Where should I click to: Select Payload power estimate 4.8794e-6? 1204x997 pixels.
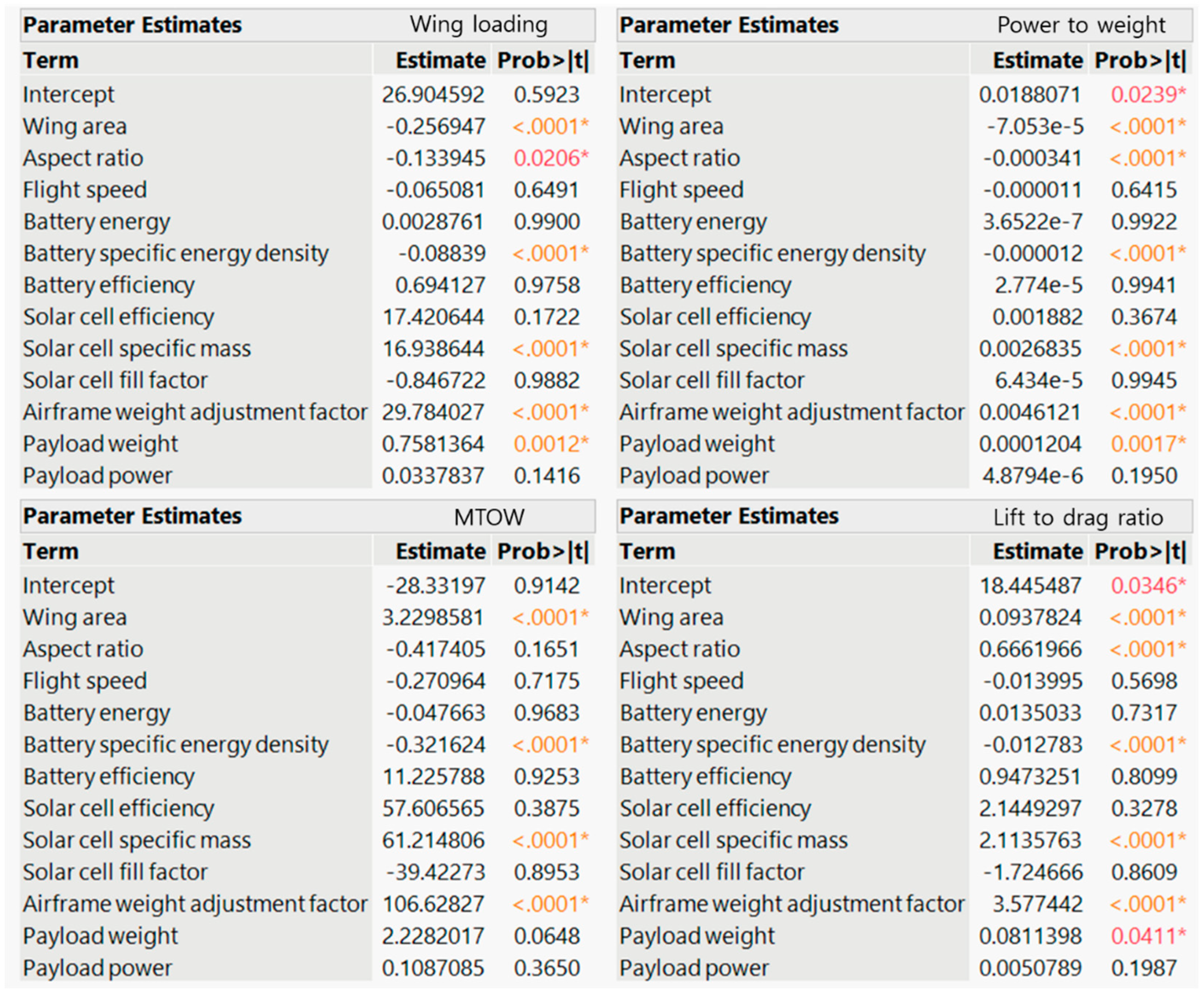(1032, 476)
